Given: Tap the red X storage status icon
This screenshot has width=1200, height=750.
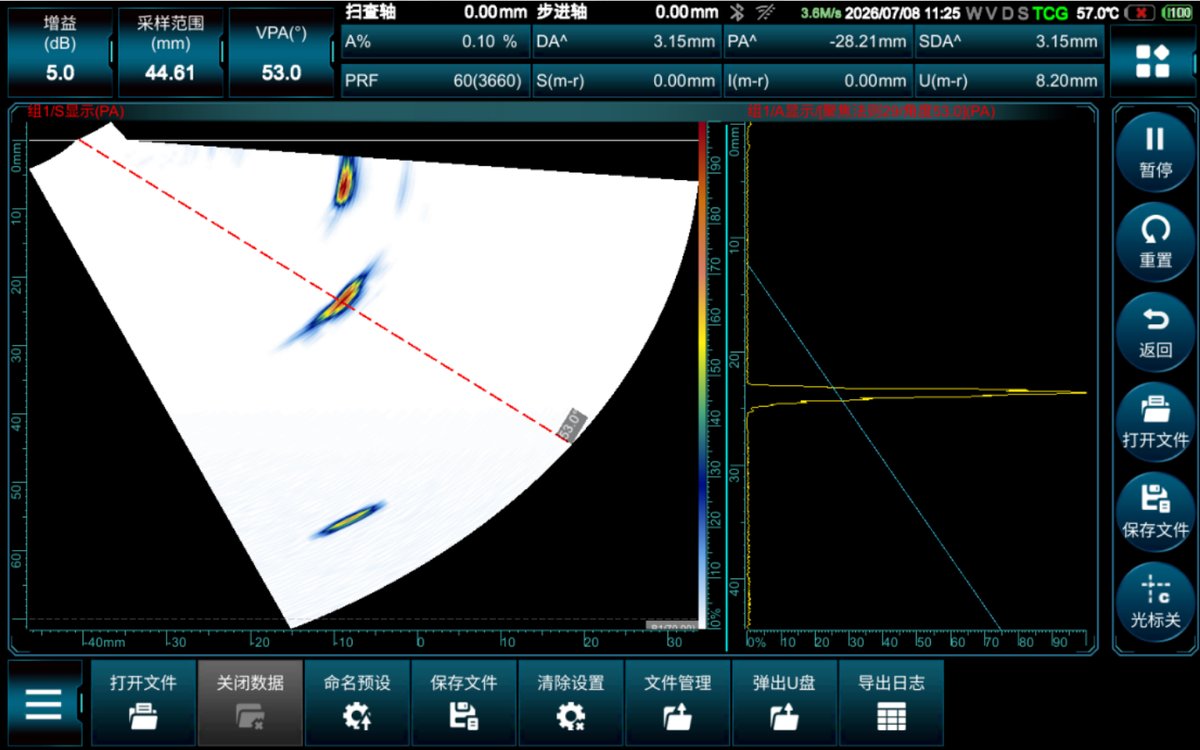Looking at the screenshot, I should click(x=1140, y=13).
